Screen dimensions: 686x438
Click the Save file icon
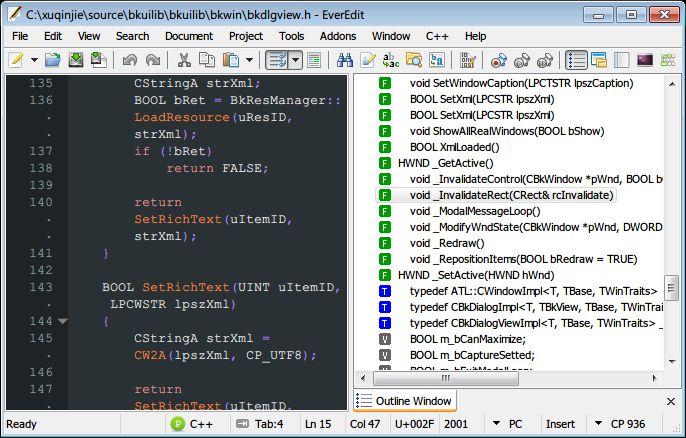tap(76, 60)
